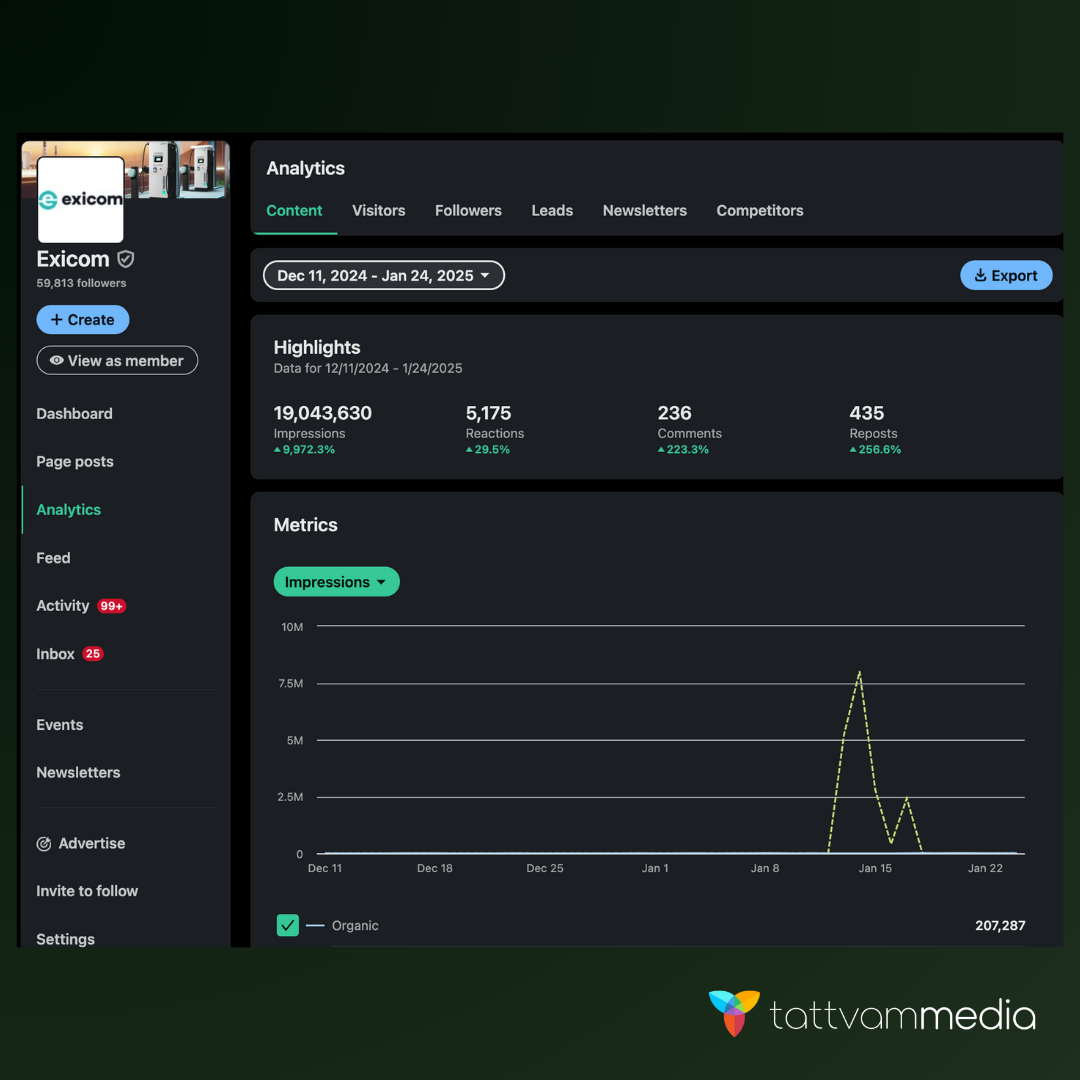This screenshot has height=1080, width=1080.
Task: Open Page posts in the sidebar
Action: (75, 462)
